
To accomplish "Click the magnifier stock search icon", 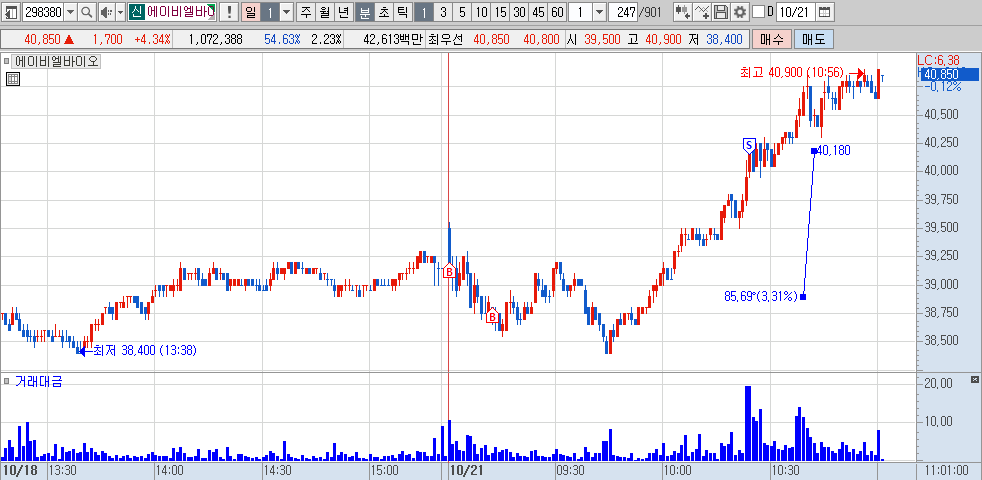I will click(x=86, y=12).
